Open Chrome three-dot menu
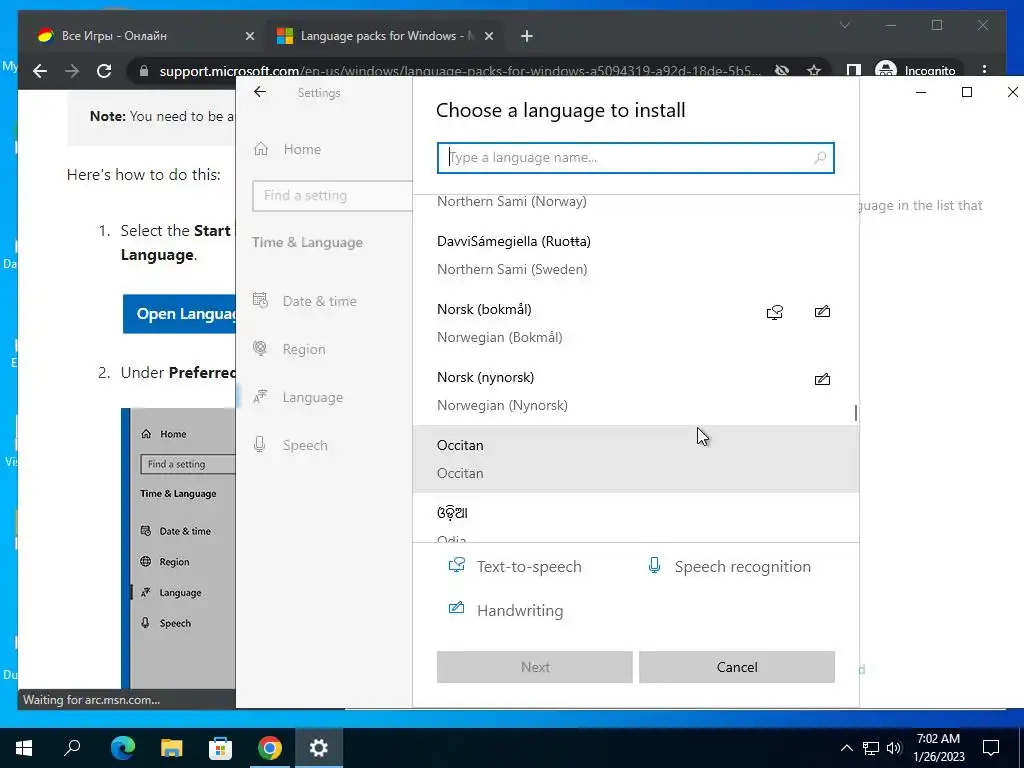 [984, 70]
